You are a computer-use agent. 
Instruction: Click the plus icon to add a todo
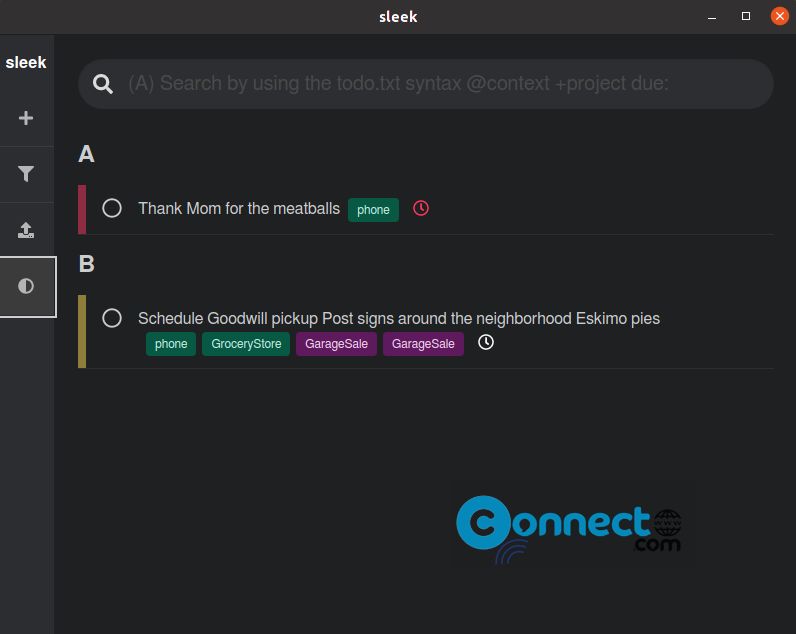(x=26, y=118)
